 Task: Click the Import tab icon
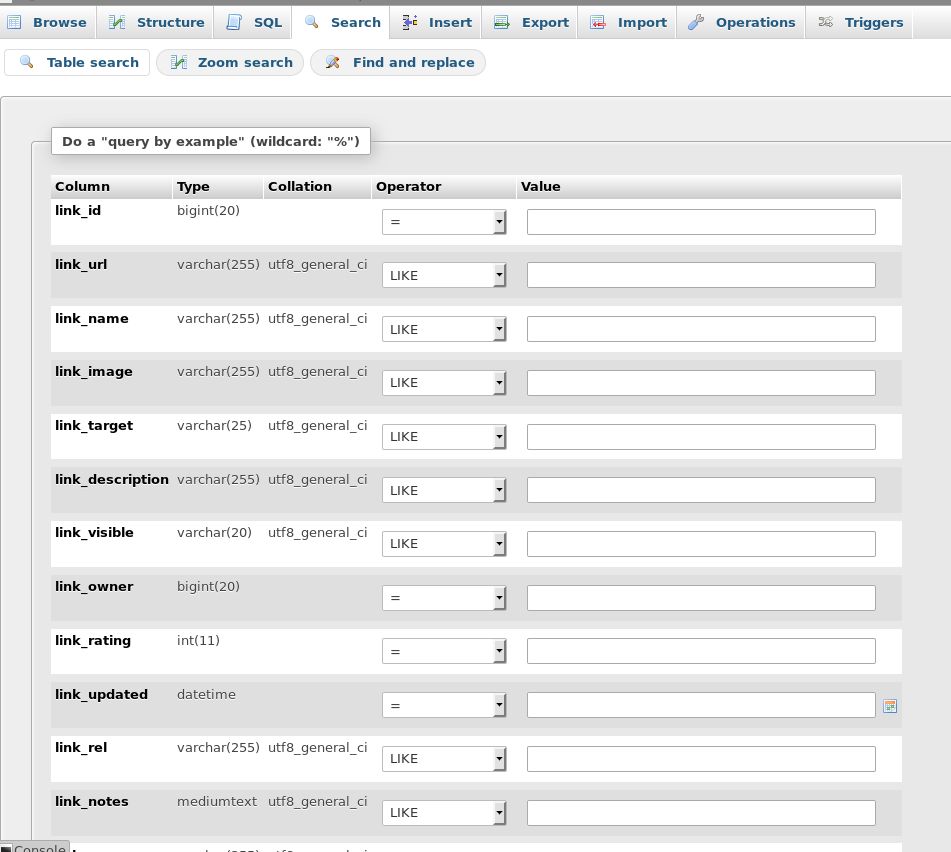(x=598, y=22)
